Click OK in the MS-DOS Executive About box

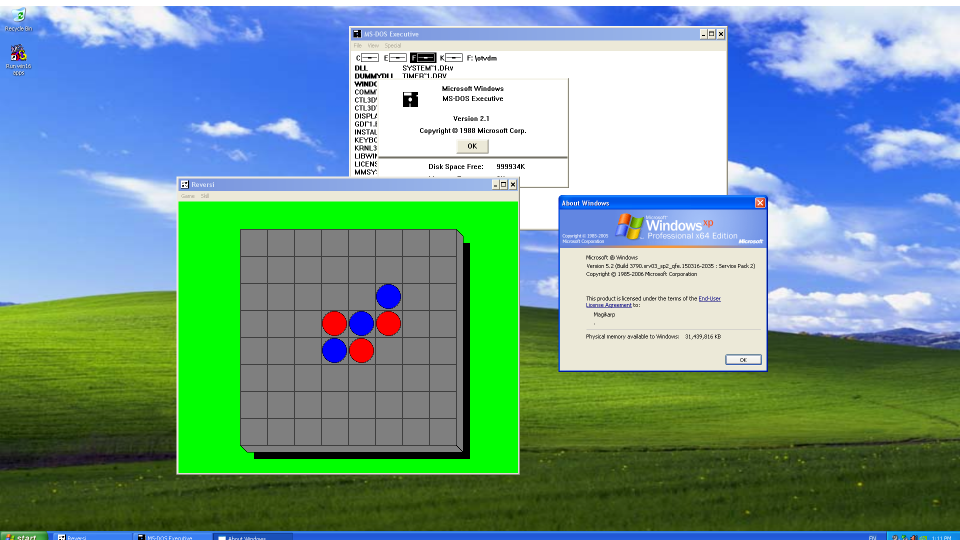click(472, 146)
